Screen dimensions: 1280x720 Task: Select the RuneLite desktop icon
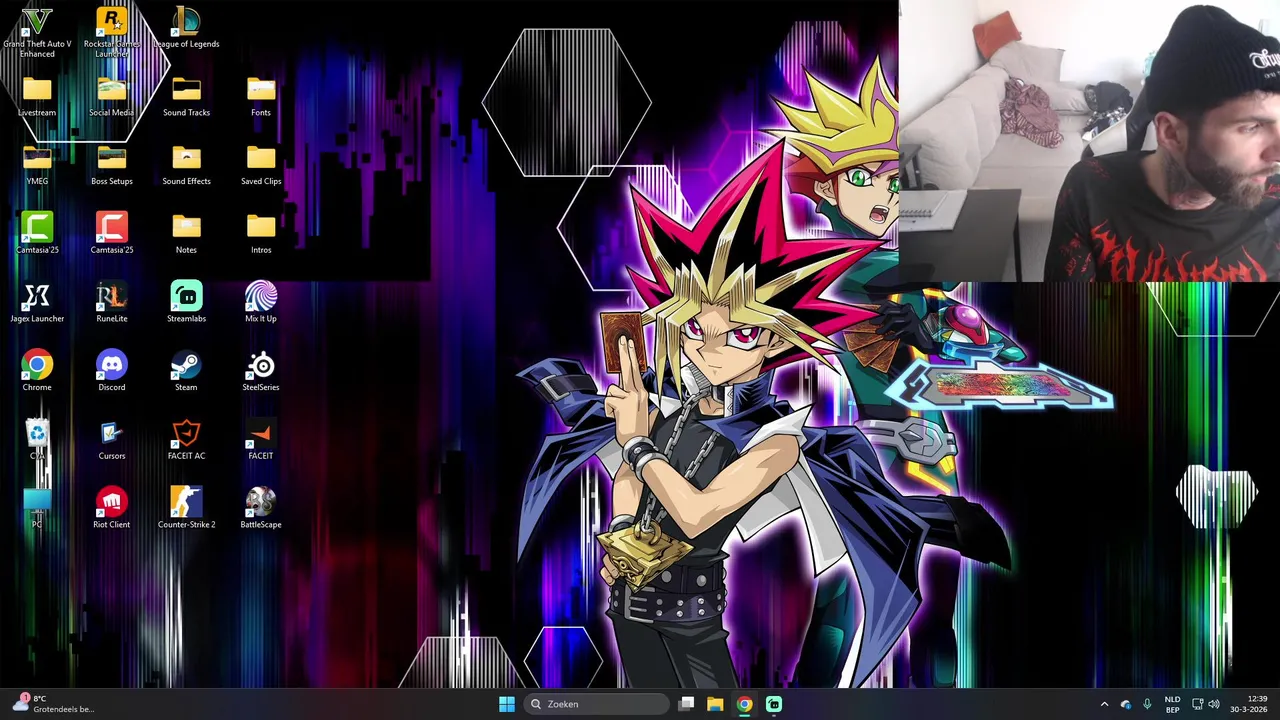(112, 303)
